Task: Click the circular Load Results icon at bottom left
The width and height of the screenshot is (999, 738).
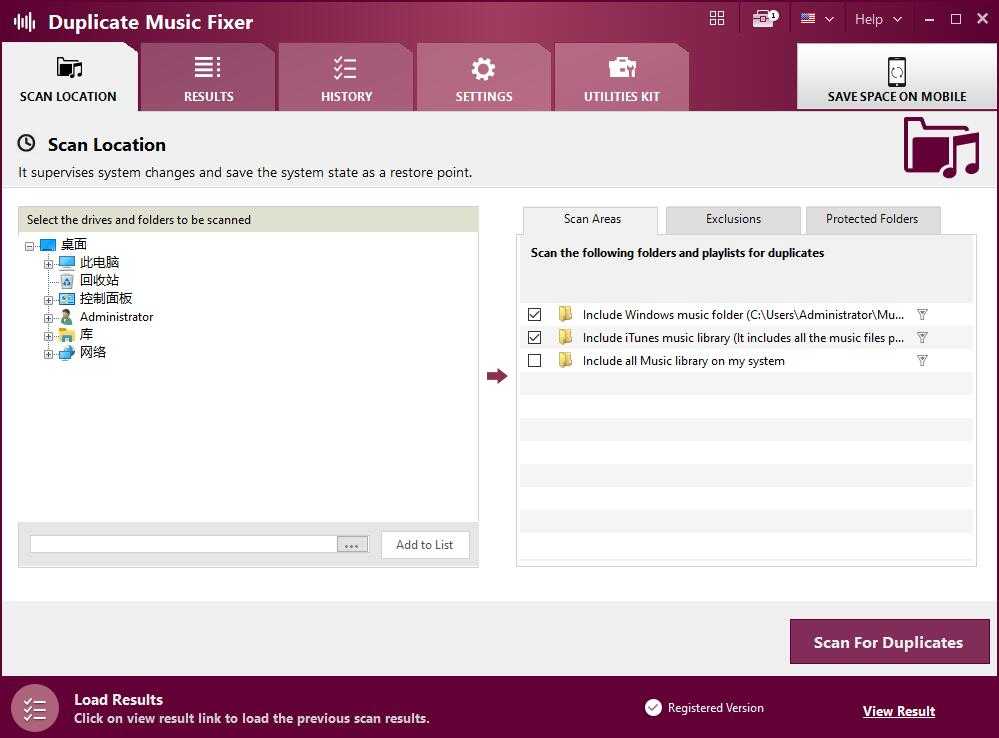Action: [35, 708]
